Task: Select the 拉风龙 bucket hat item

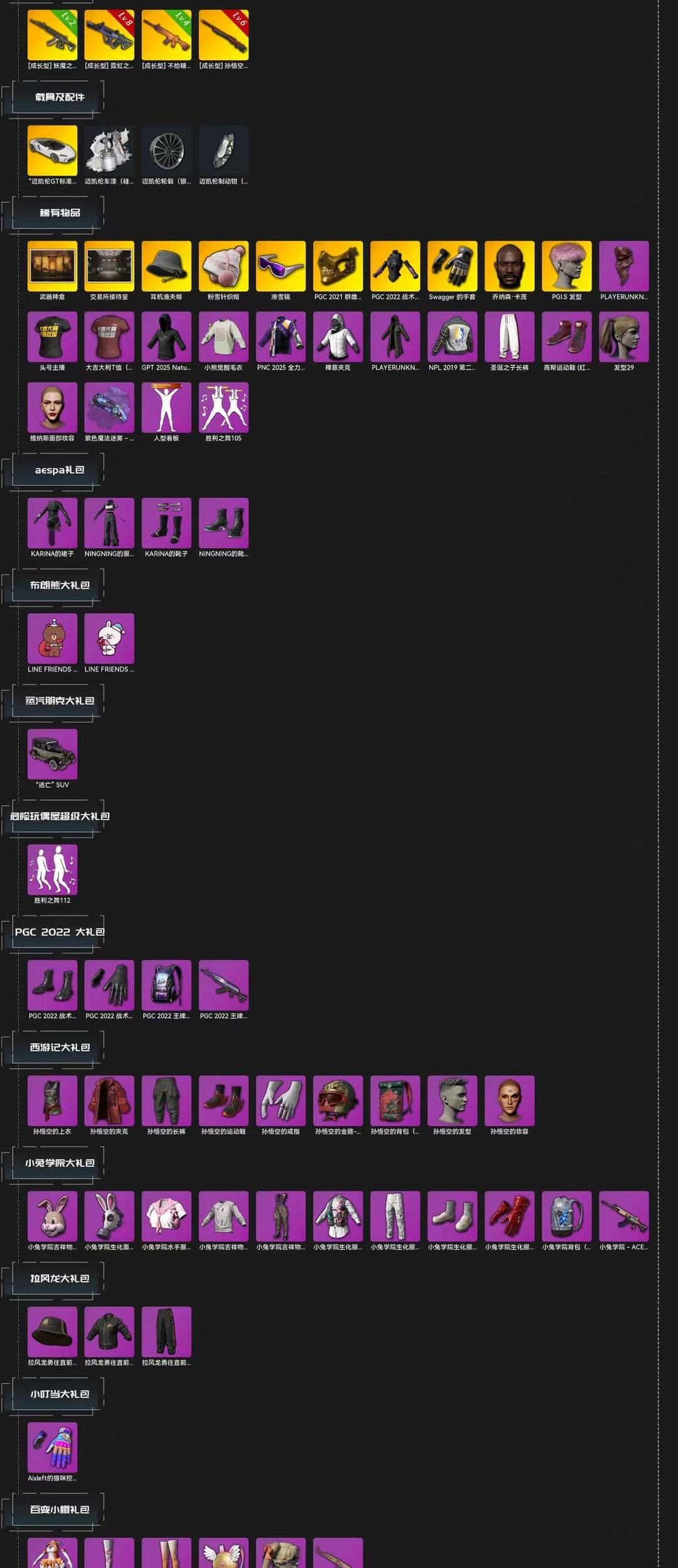Action: coord(52,1331)
